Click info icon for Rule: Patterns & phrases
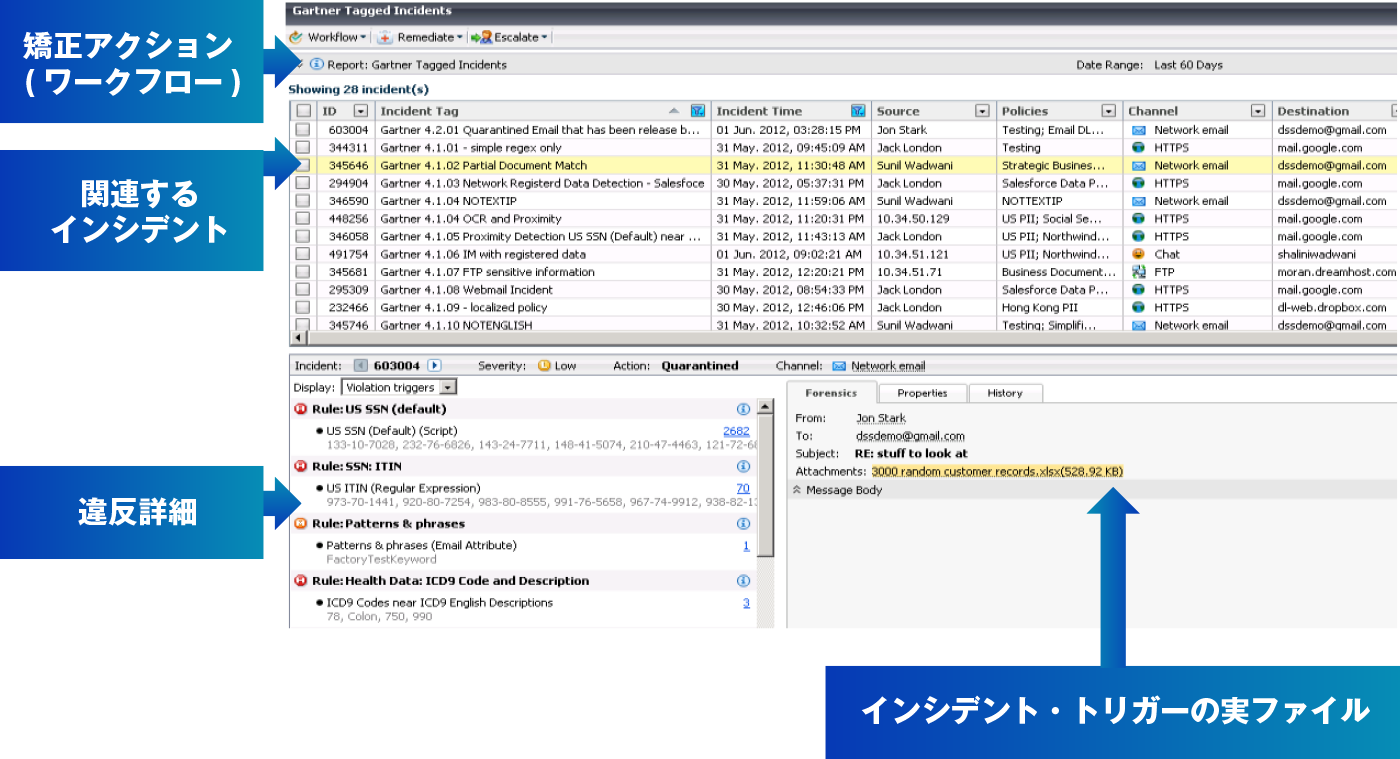Screen dimensions: 1400x759 (743, 523)
